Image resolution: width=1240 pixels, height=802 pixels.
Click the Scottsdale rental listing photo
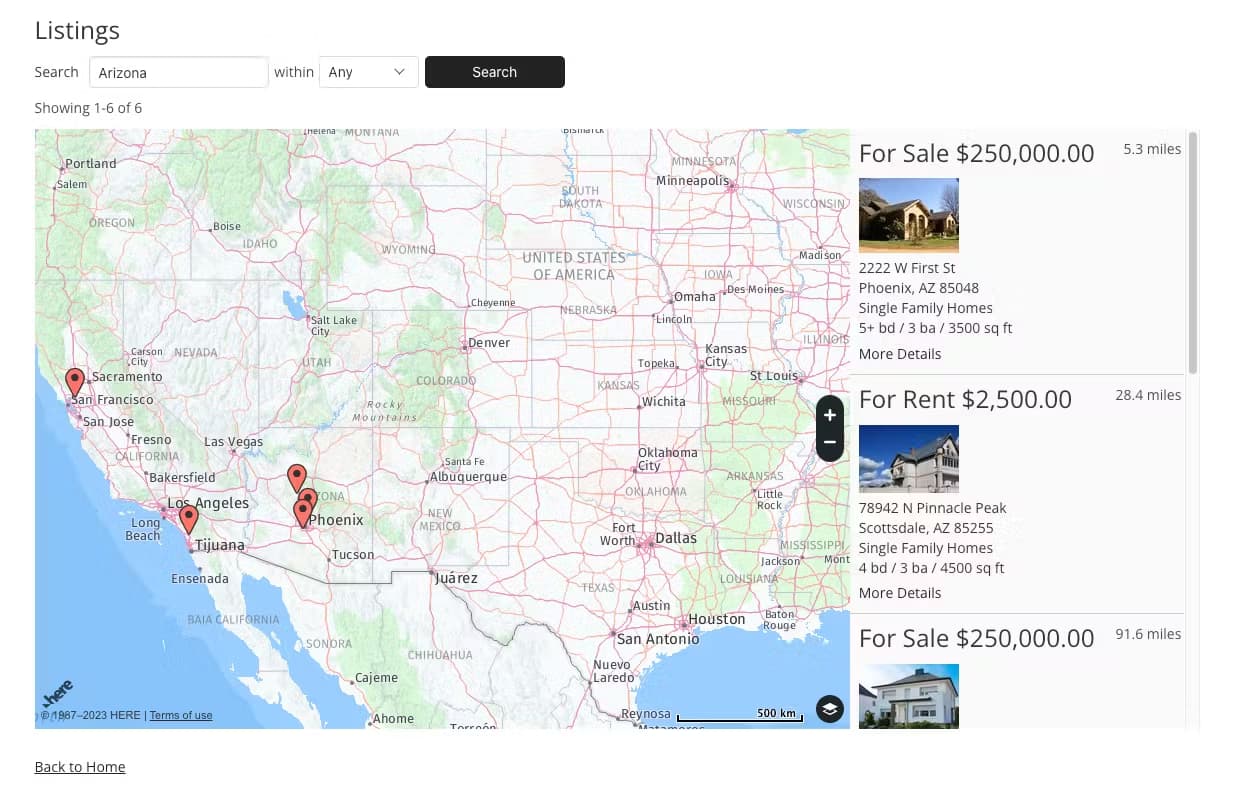tap(908, 459)
